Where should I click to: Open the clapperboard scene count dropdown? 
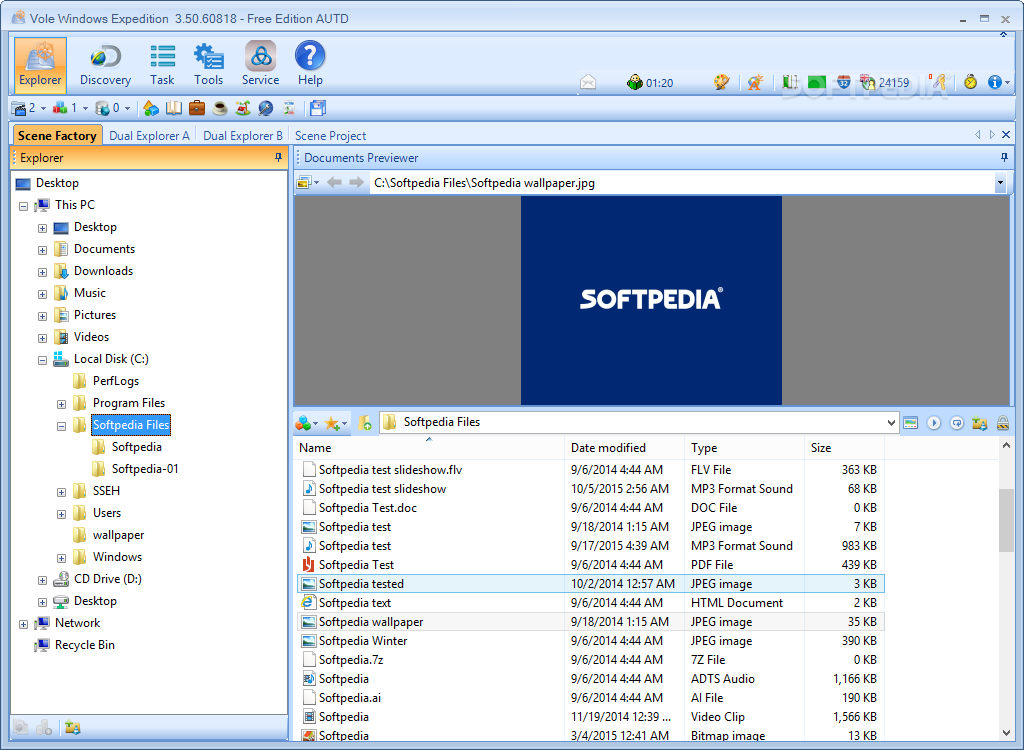(44, 108)
